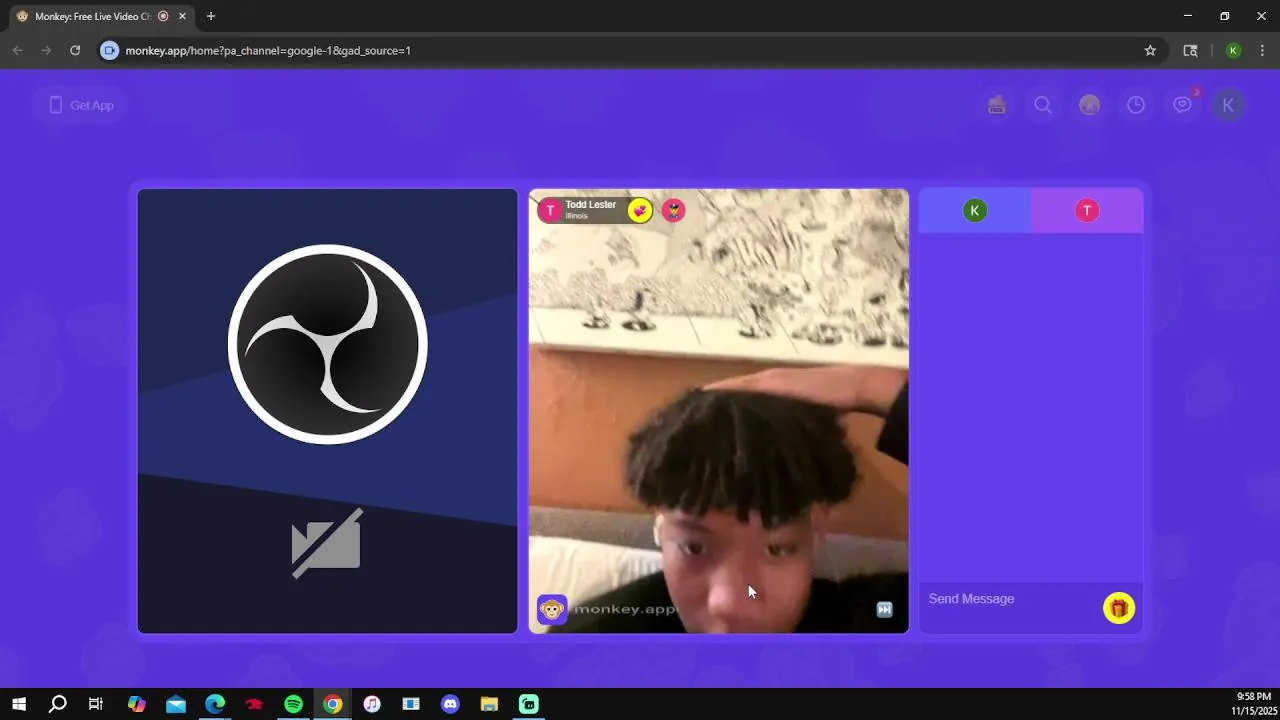The image size is (1280, 720).
Task: Go back in Chrome
Action: pyautogui.click(x=18, y=50)
